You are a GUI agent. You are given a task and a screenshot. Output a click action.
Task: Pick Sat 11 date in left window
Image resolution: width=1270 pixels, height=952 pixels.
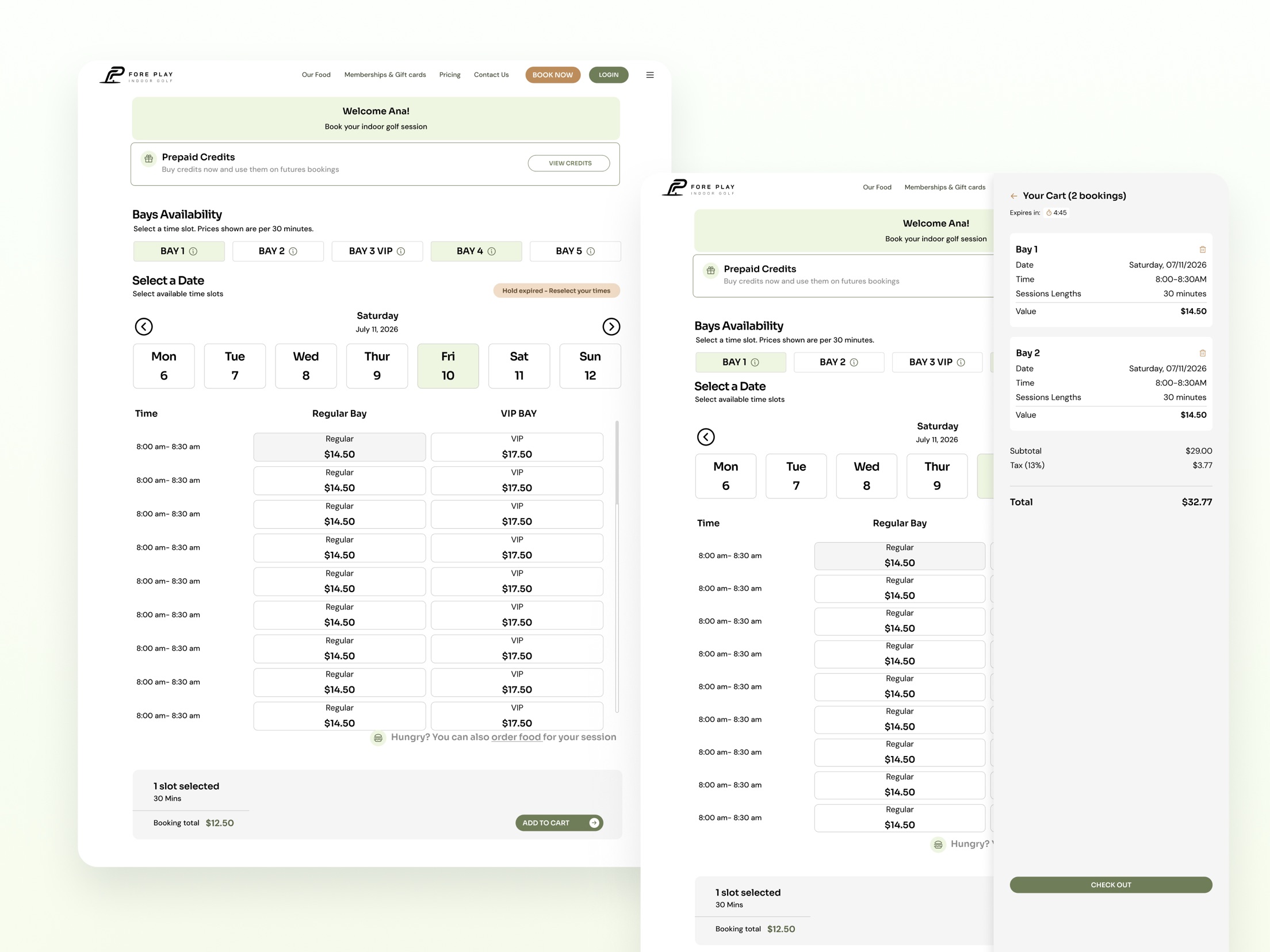[x=519, y=366]
